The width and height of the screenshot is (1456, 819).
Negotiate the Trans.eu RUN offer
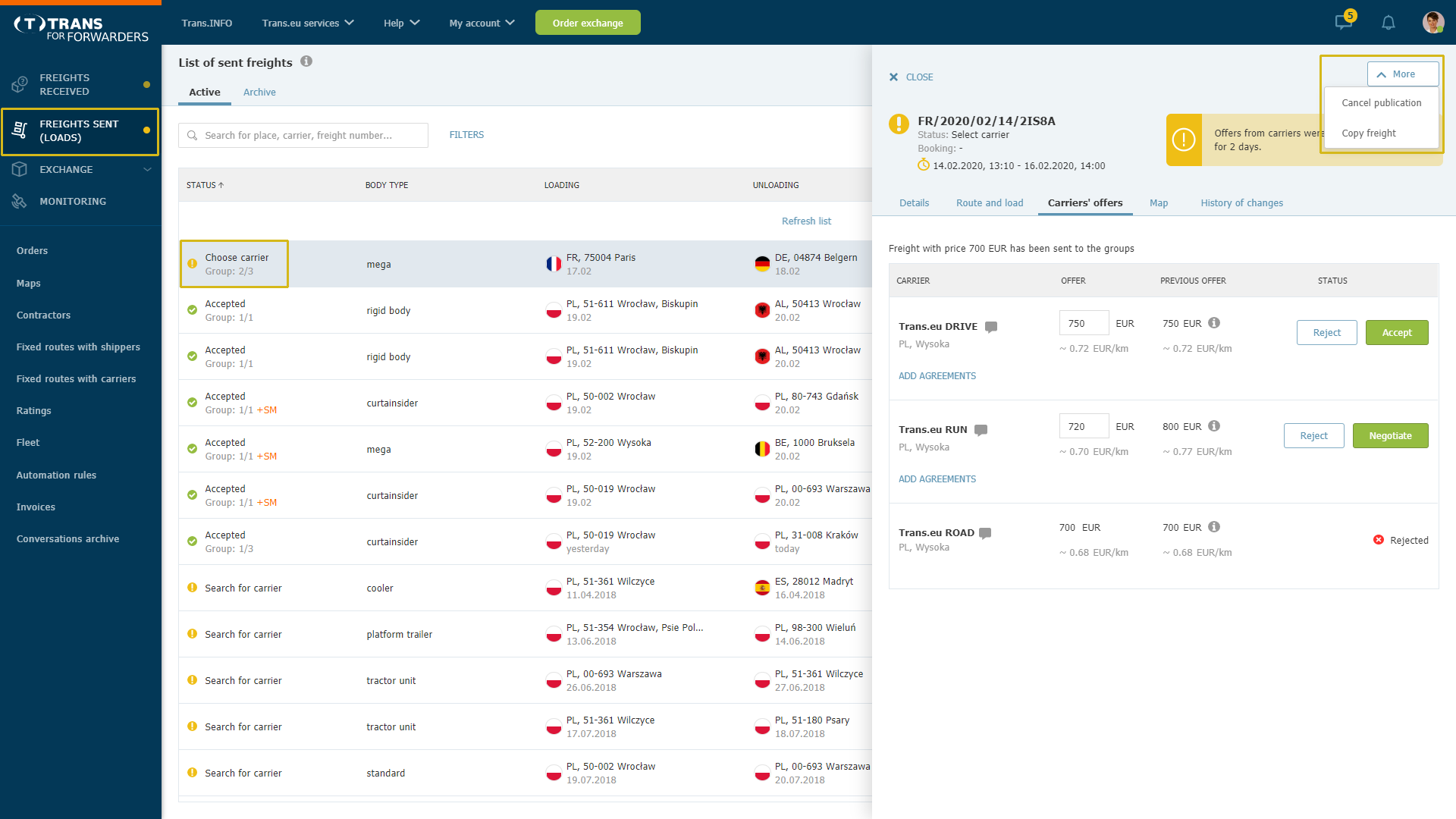coord(1390,435)
